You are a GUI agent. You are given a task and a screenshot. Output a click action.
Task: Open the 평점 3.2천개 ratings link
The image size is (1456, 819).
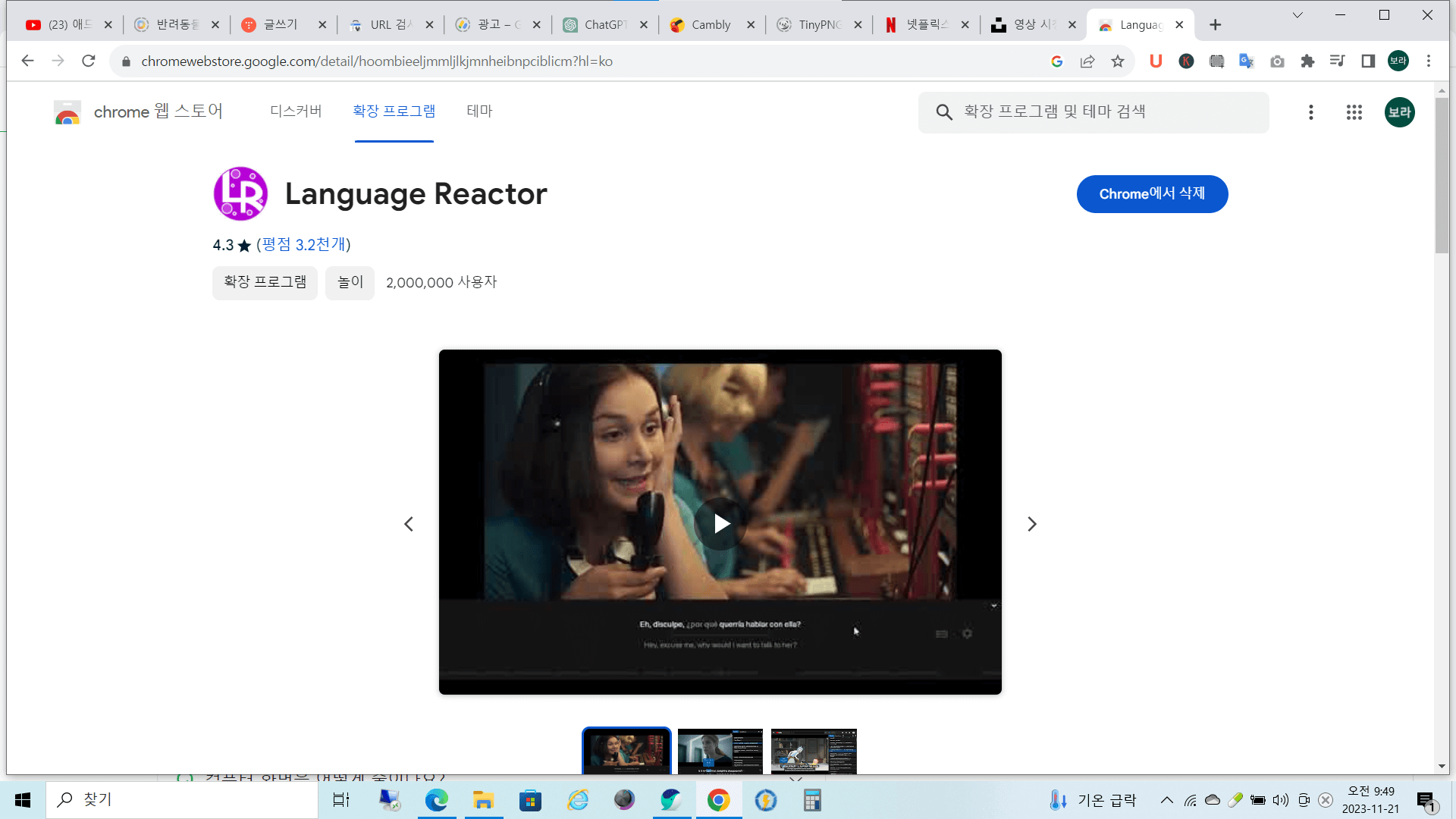click(303, 245)
